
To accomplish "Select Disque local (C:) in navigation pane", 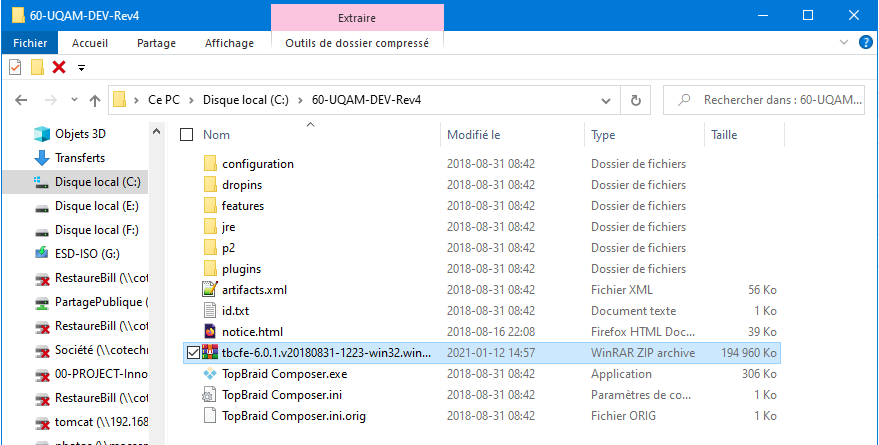I will point(75,182).
